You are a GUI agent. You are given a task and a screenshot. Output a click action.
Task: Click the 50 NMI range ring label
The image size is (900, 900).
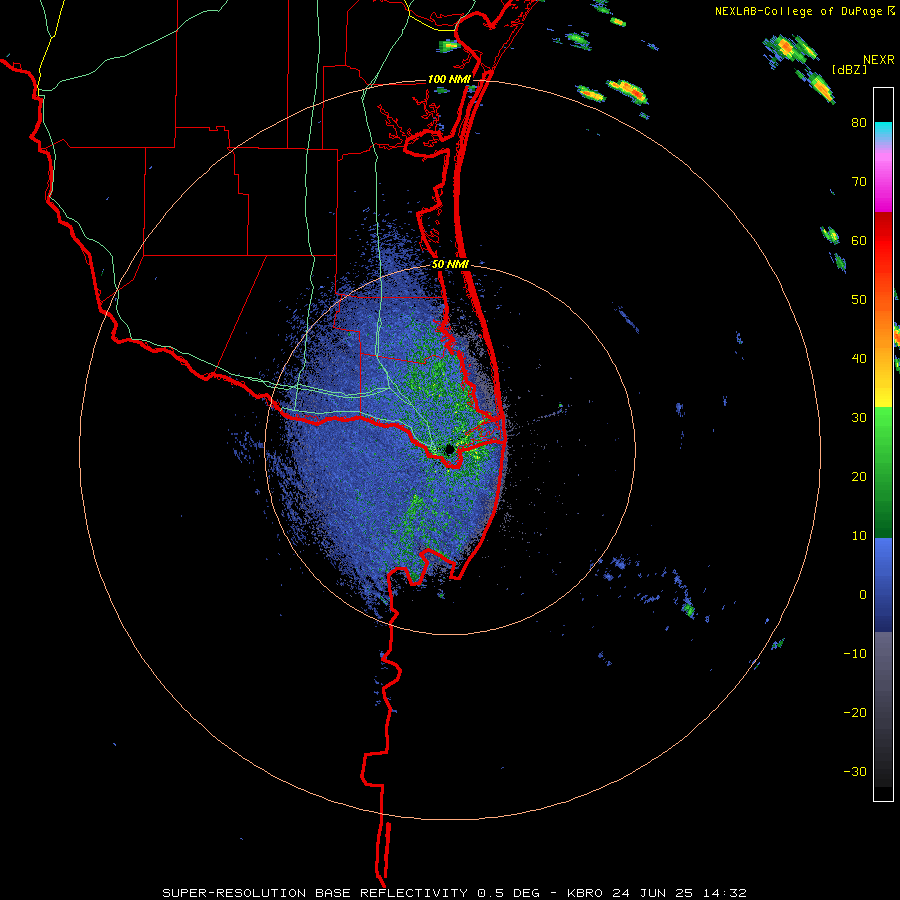pyautogui.click(x=450, y=264)
